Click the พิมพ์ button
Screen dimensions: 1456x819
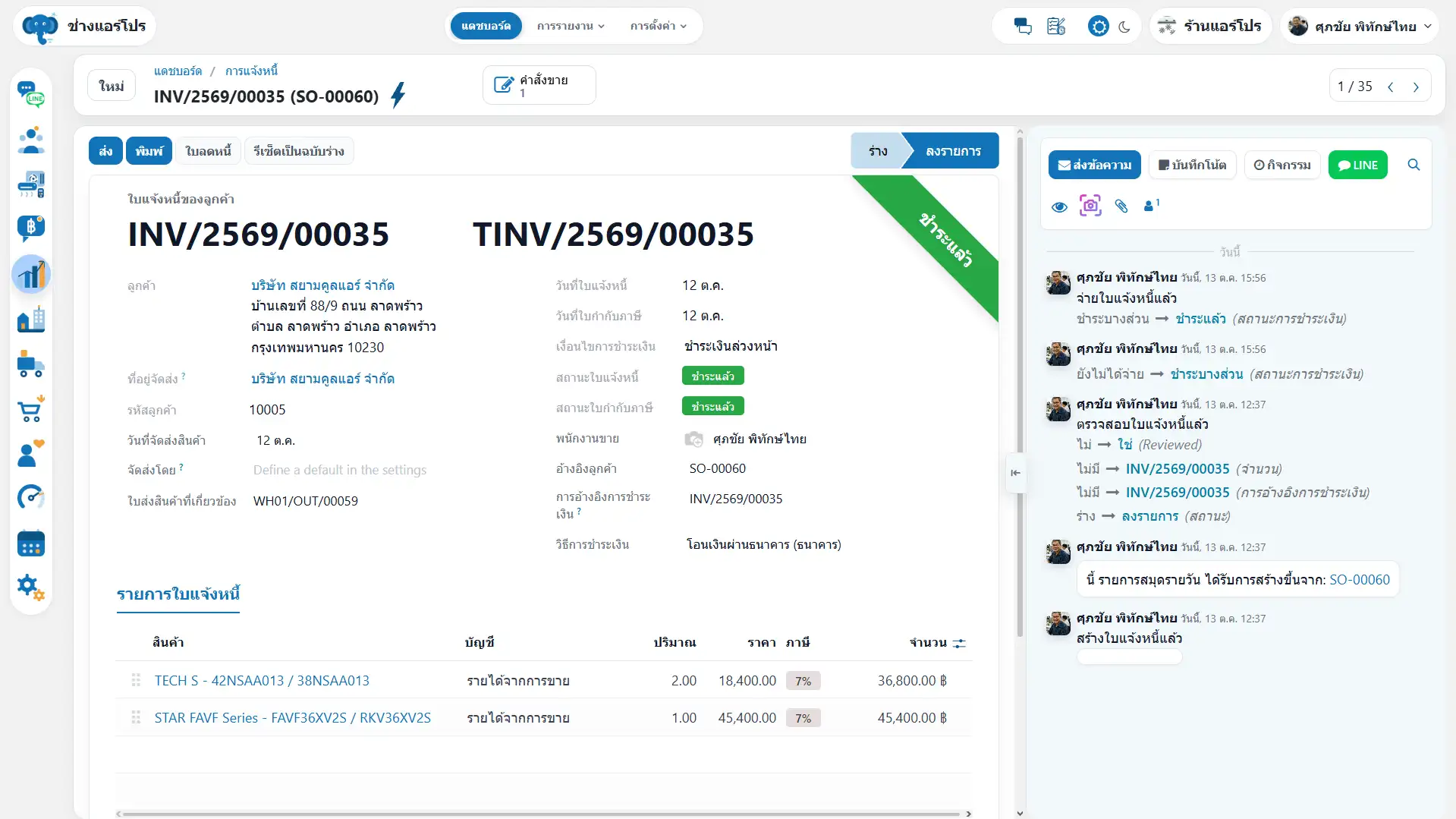point(149,151)
